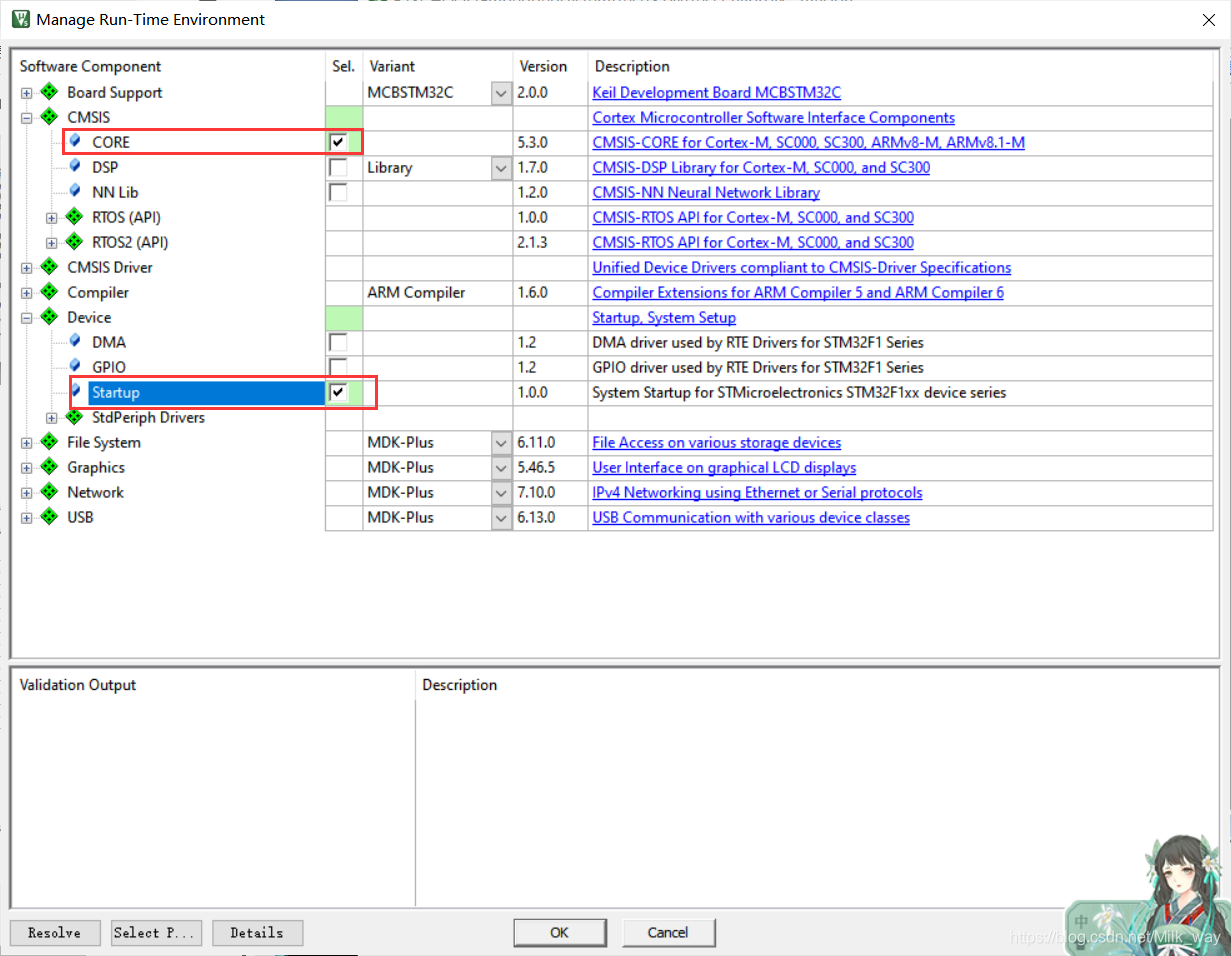Click the blue DSP component icon
The width and height of the screenshot is (1231, 956).
(75, 167)
